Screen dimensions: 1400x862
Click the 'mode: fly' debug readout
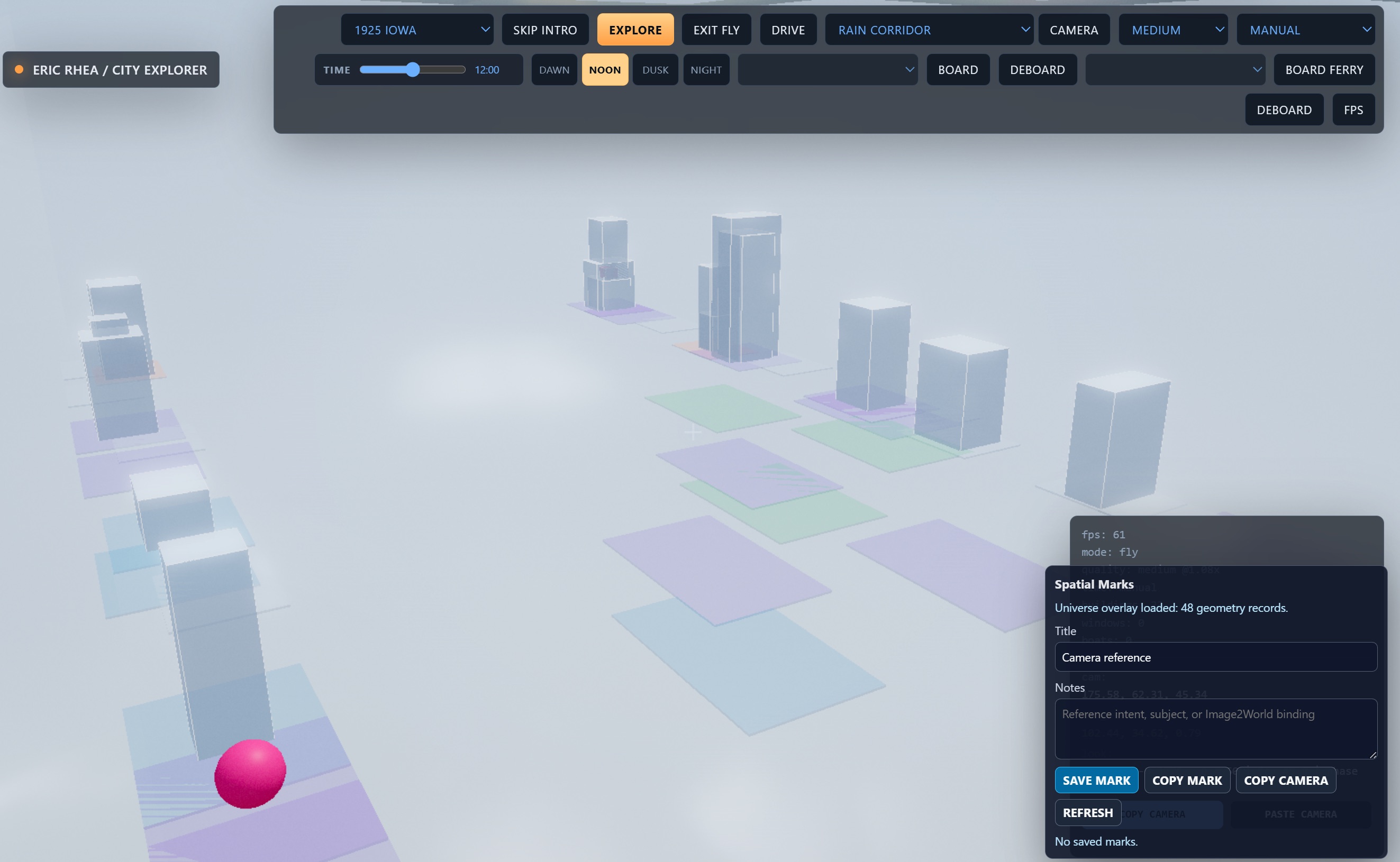coord(1109,552)
